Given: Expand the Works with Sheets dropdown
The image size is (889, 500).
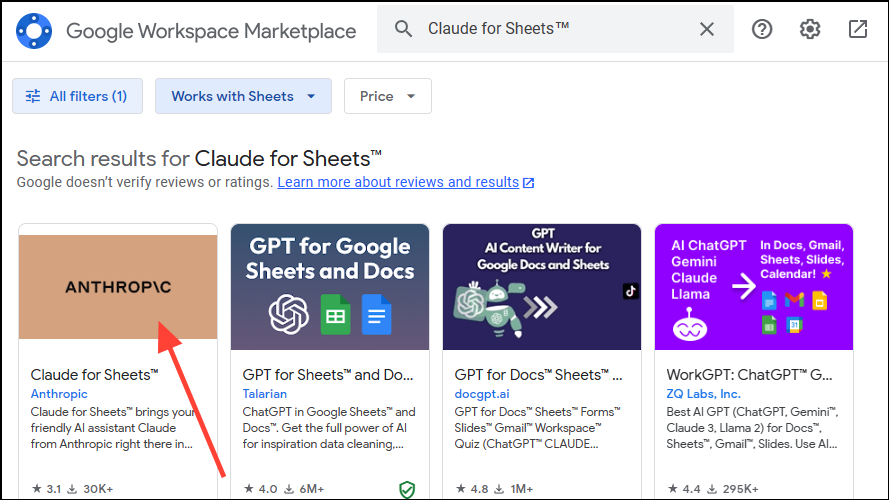Looking at the screenshot, I should [x=243, y=96].
